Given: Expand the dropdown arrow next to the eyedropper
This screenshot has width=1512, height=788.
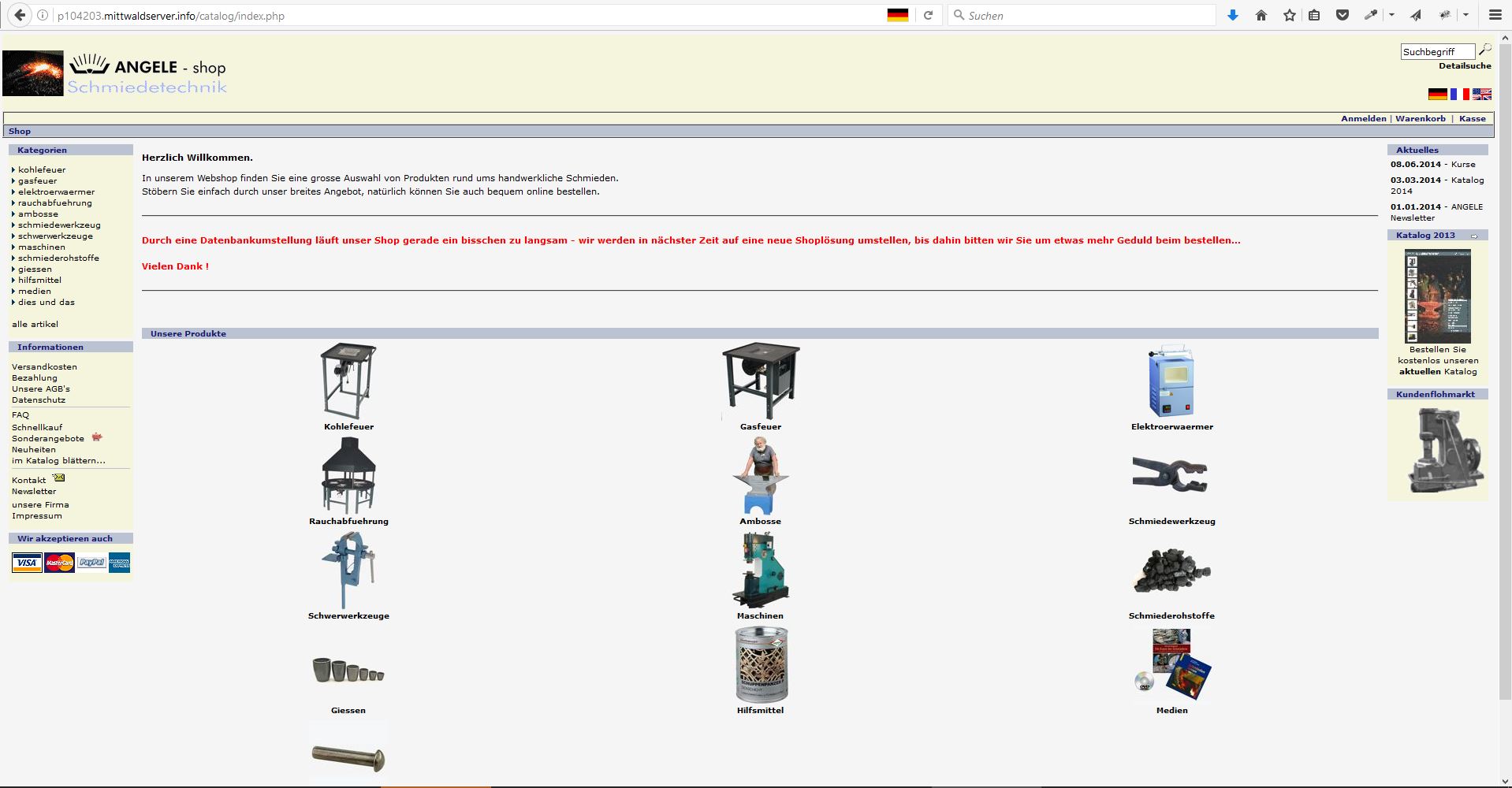Looking at the screenshot, I should point(1391,16).
